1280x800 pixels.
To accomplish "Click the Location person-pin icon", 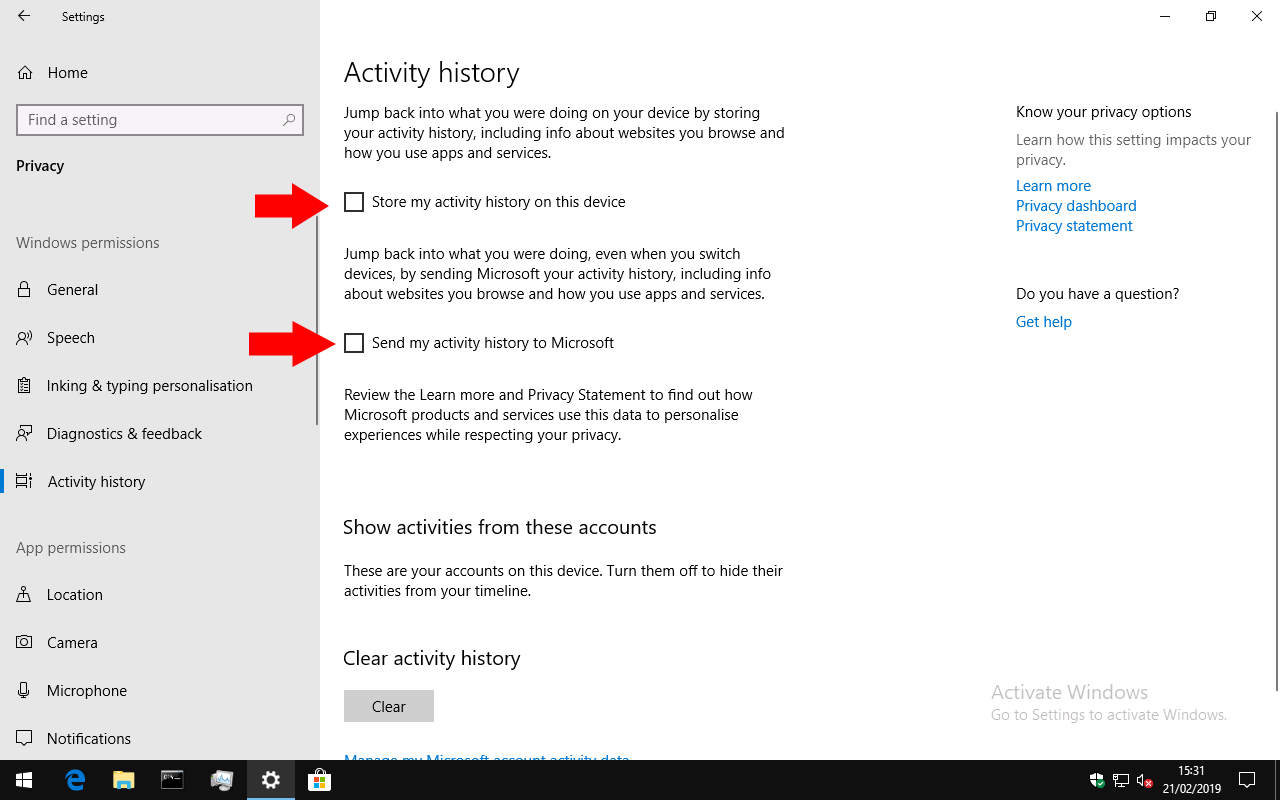I will [24, 595].
